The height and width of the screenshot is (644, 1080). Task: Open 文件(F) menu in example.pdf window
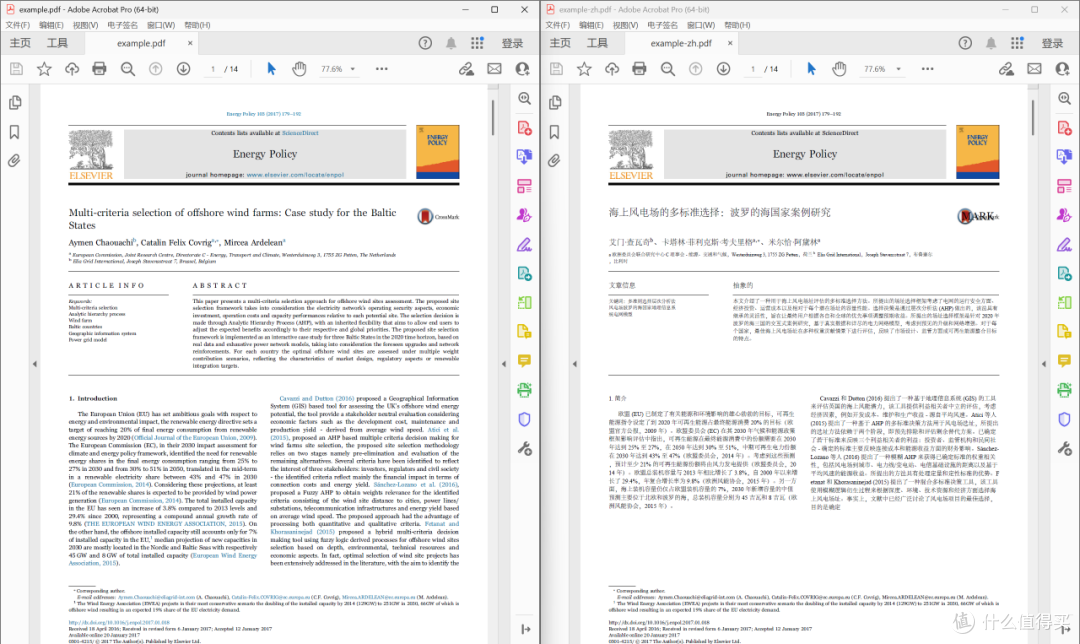(x=17, y=25)
